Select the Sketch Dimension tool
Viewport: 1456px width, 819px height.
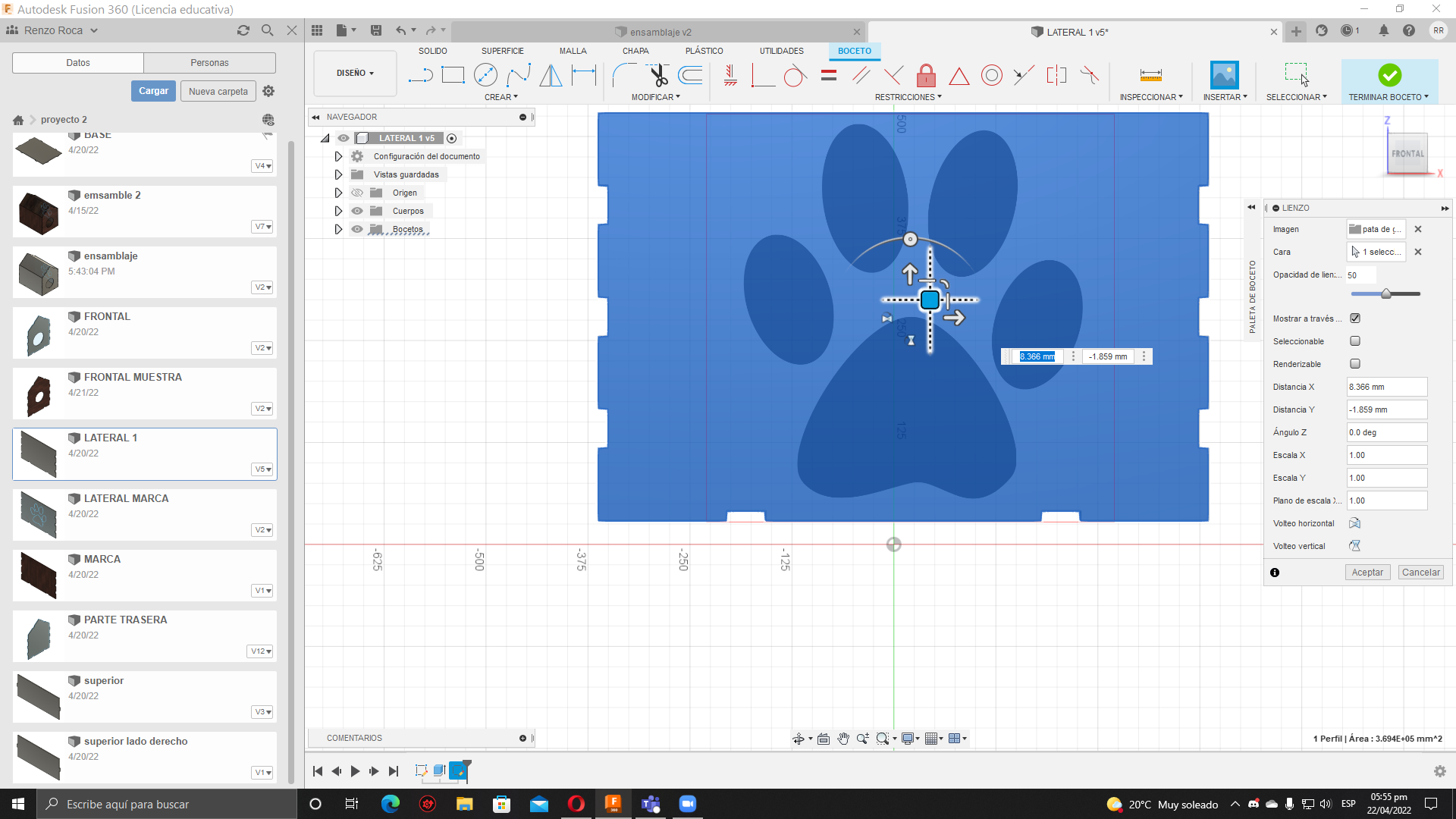pos(584,75)
